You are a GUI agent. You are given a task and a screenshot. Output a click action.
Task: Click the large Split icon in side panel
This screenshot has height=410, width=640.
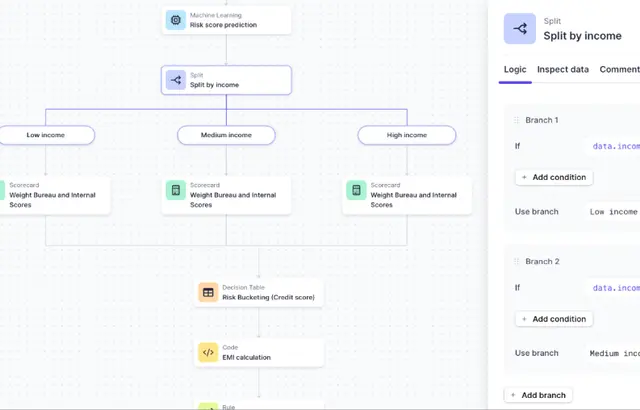[520, 29]
